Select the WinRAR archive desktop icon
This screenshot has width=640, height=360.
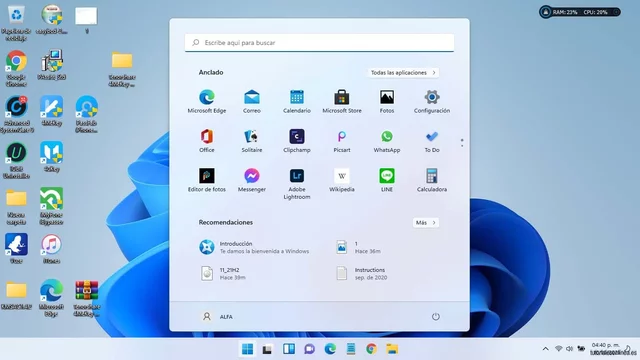tap(87, 299)
